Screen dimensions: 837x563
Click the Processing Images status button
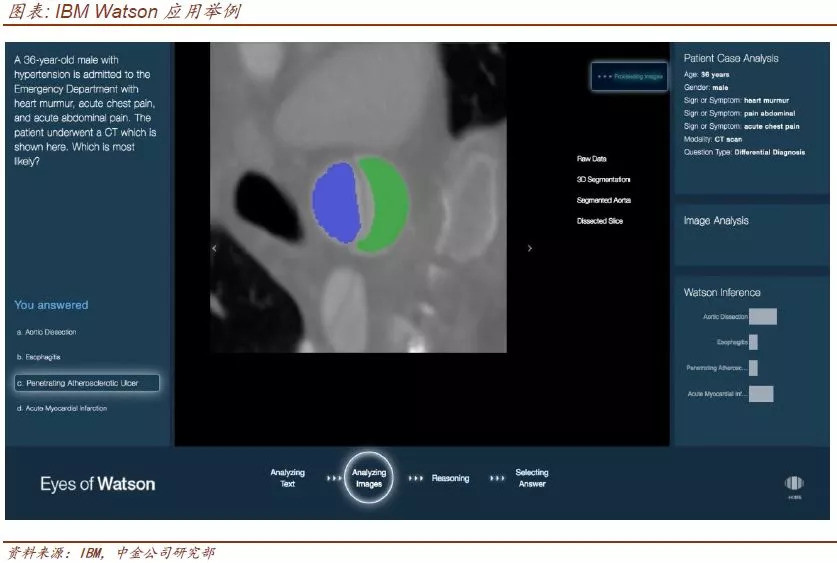[x=629, y=76]
